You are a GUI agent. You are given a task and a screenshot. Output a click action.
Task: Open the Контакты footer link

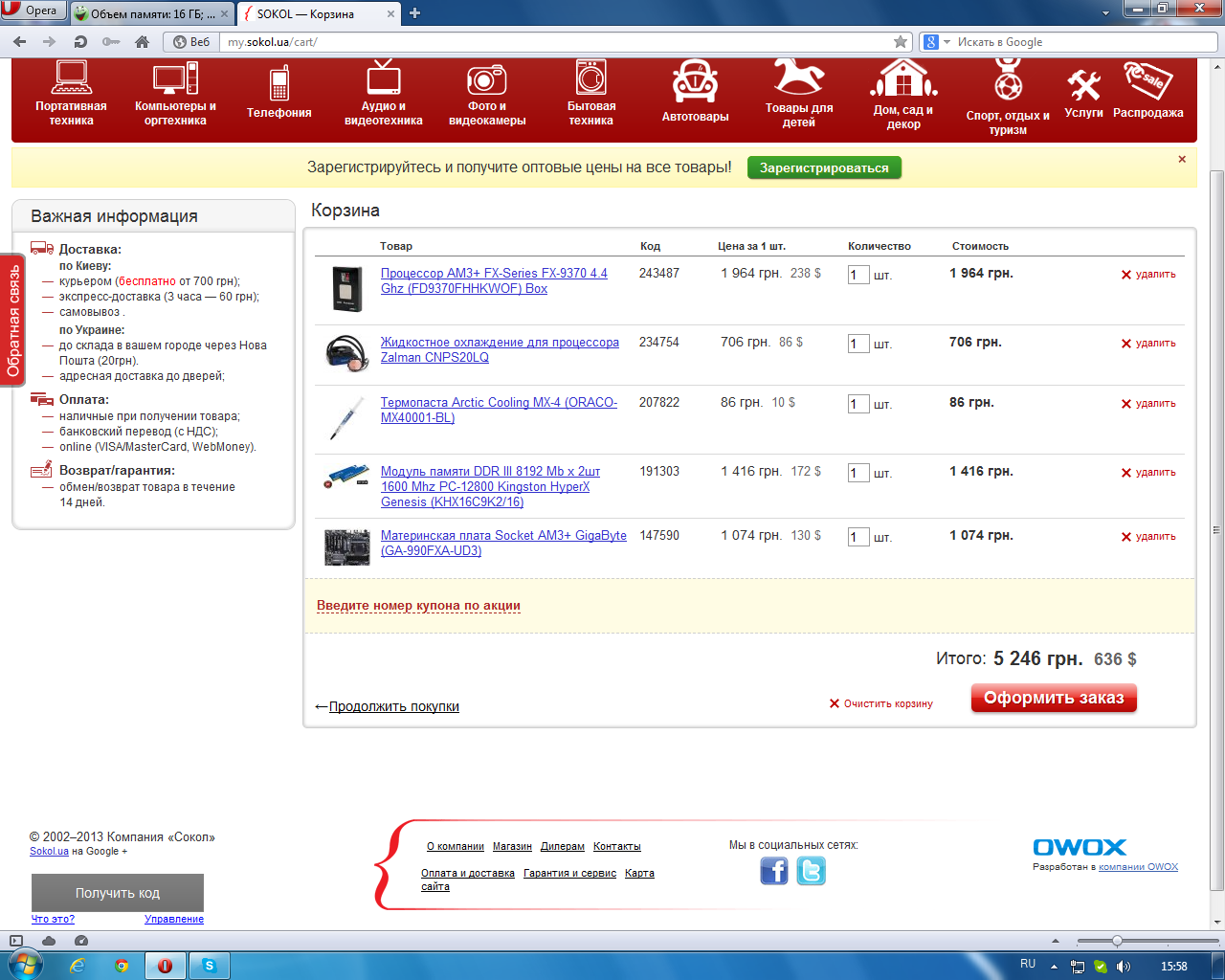click(617, 846)
